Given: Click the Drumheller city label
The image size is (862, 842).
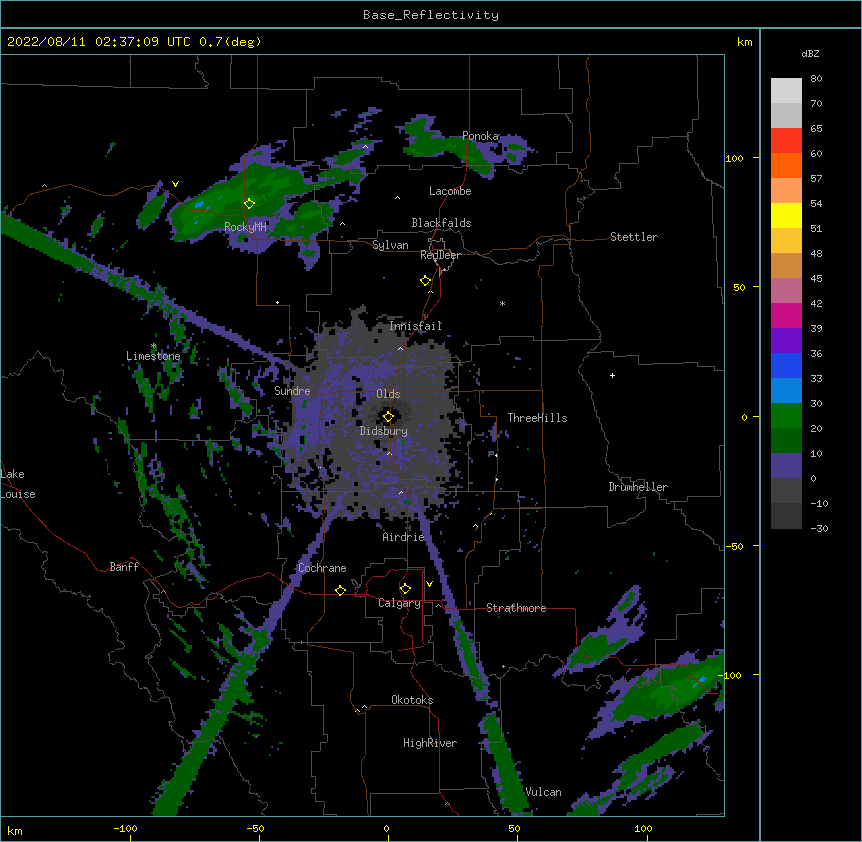Looking at the screenshot, I should (638, 487).
